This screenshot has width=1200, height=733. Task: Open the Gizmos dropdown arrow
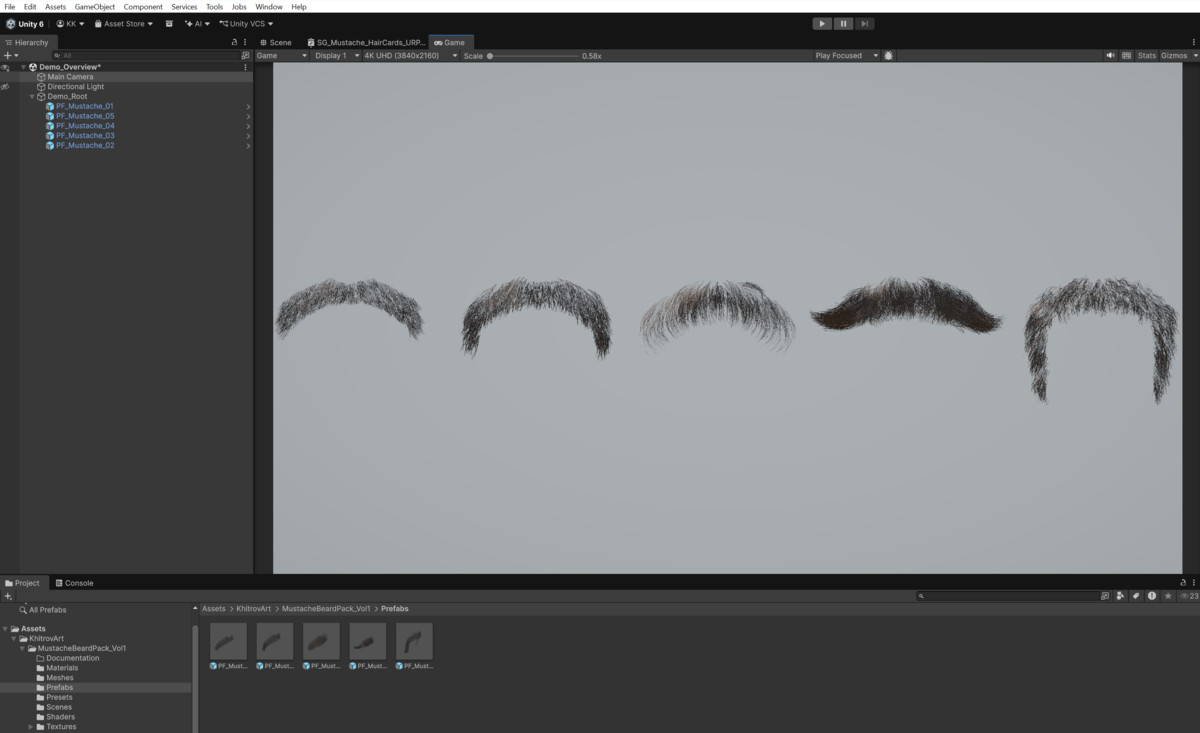pos(1194,56)
